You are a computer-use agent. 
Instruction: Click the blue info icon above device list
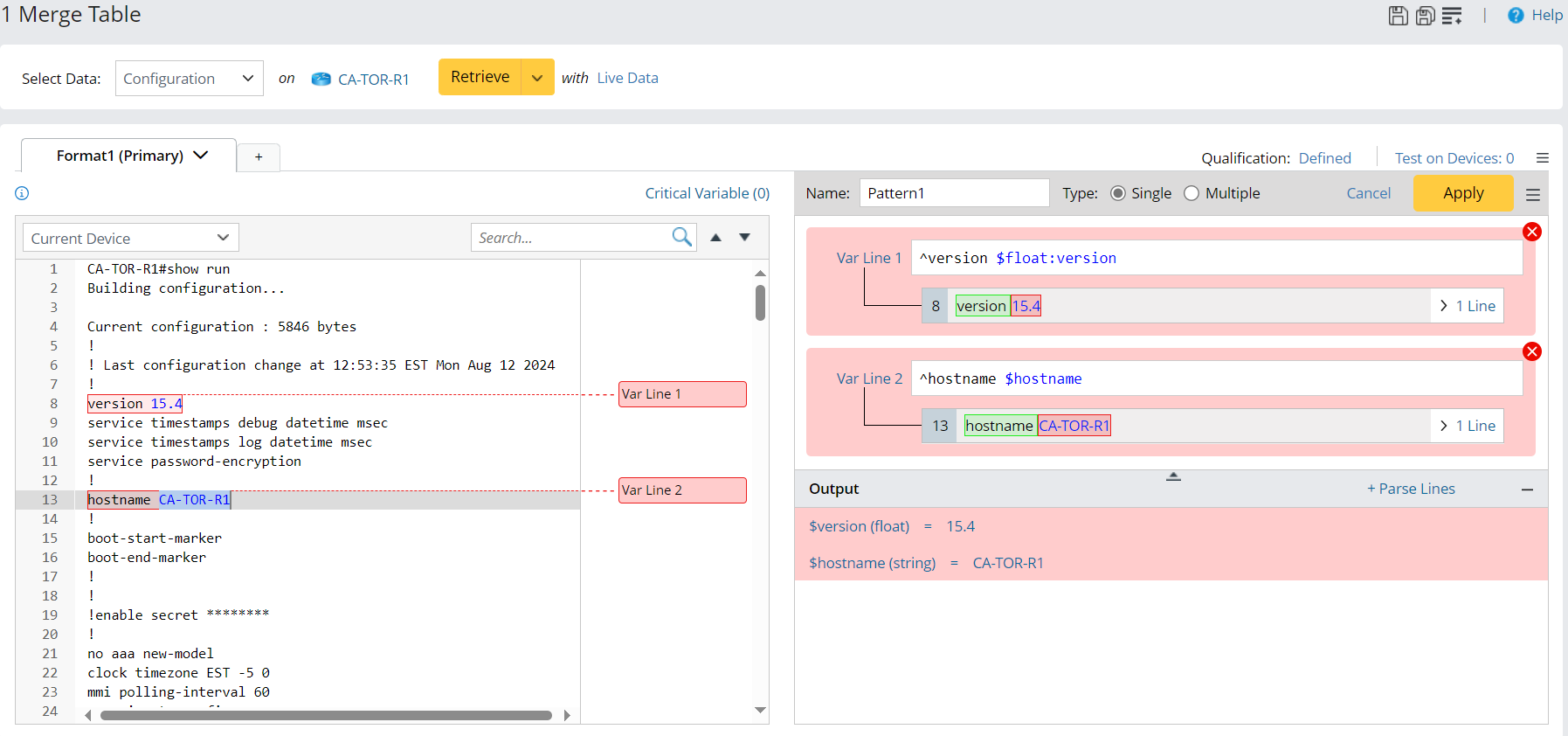22,193
